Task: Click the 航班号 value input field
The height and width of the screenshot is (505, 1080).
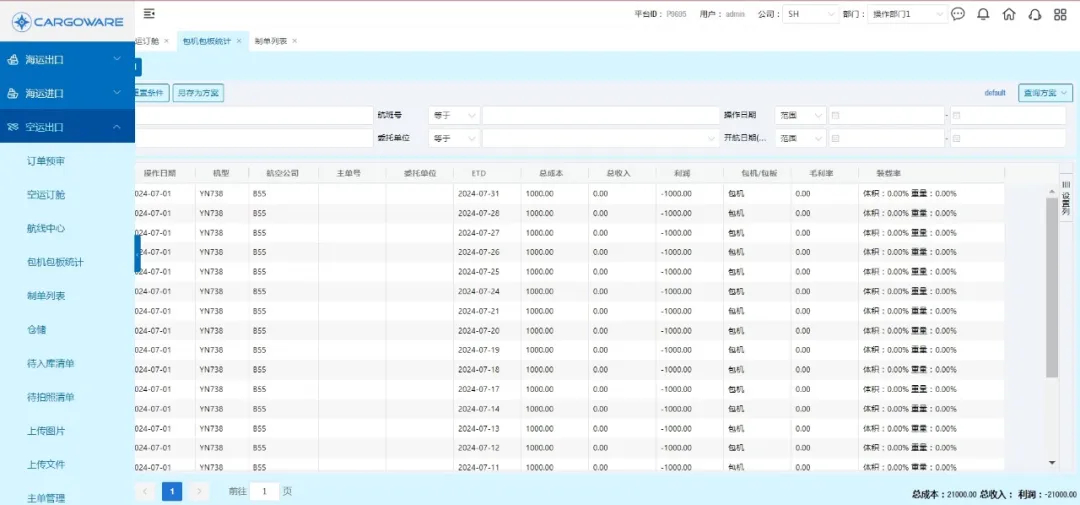Action: (x=599, y=115)
